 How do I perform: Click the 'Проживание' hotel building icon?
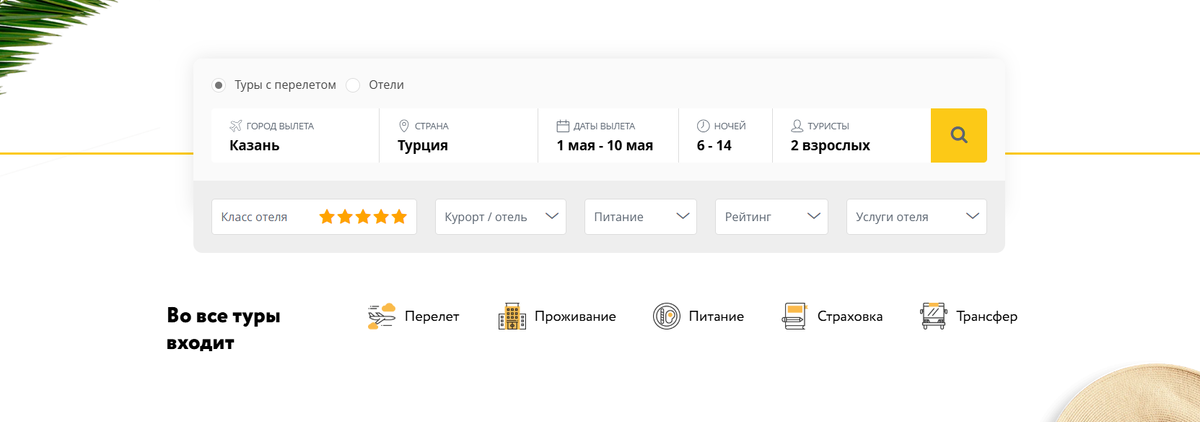(x=512, y=316)
